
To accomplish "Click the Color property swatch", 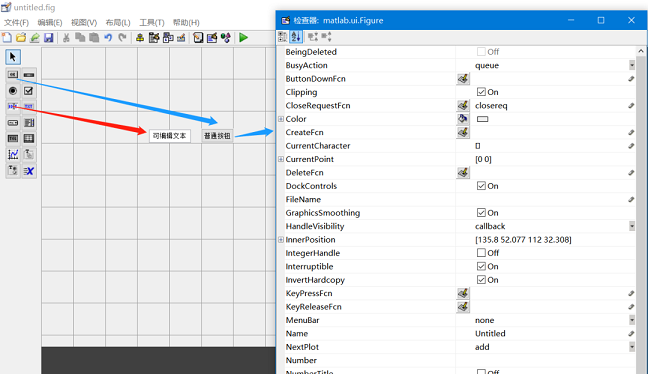I will pyautogui.click(x=482, y=119).
